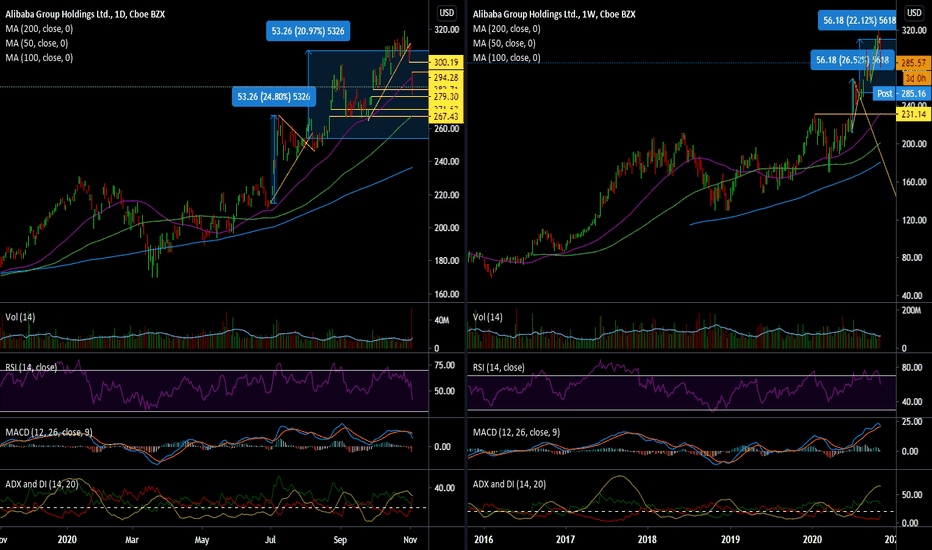
Task: Select the Alibaba 1D chart title legend
Action: coord(85,14)
